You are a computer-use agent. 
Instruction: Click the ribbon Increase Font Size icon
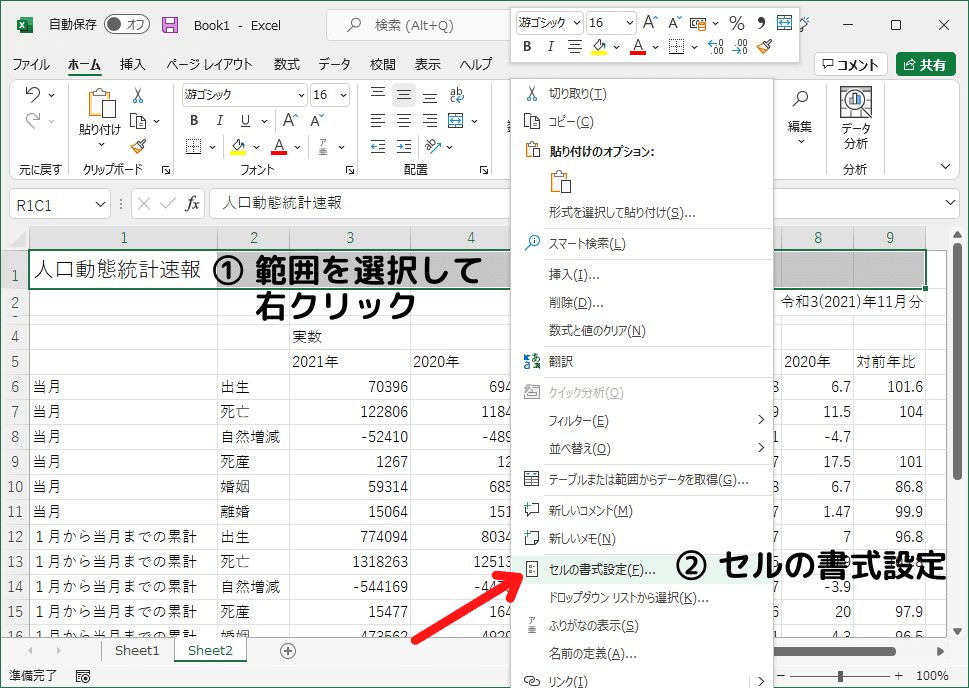click(290, 121)
